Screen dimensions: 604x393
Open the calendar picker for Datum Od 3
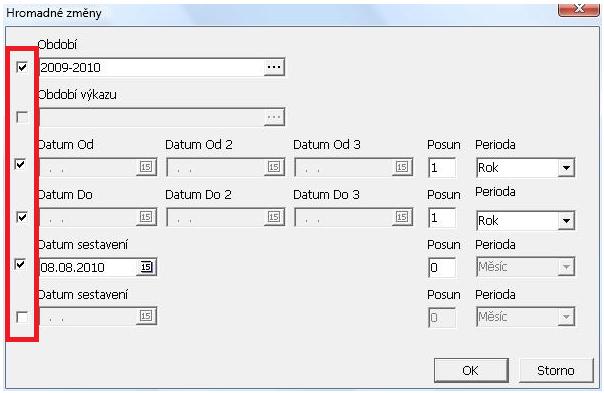point(402,167)
